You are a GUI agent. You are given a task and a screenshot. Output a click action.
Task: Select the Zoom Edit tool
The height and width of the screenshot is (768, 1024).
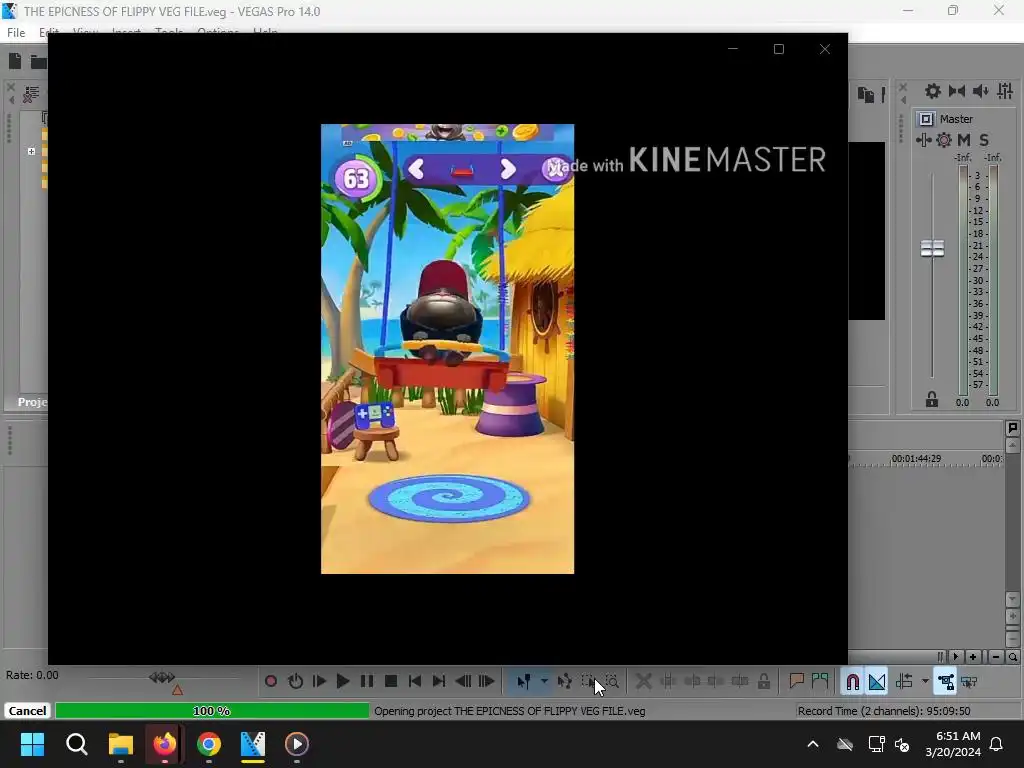(612, 681)
